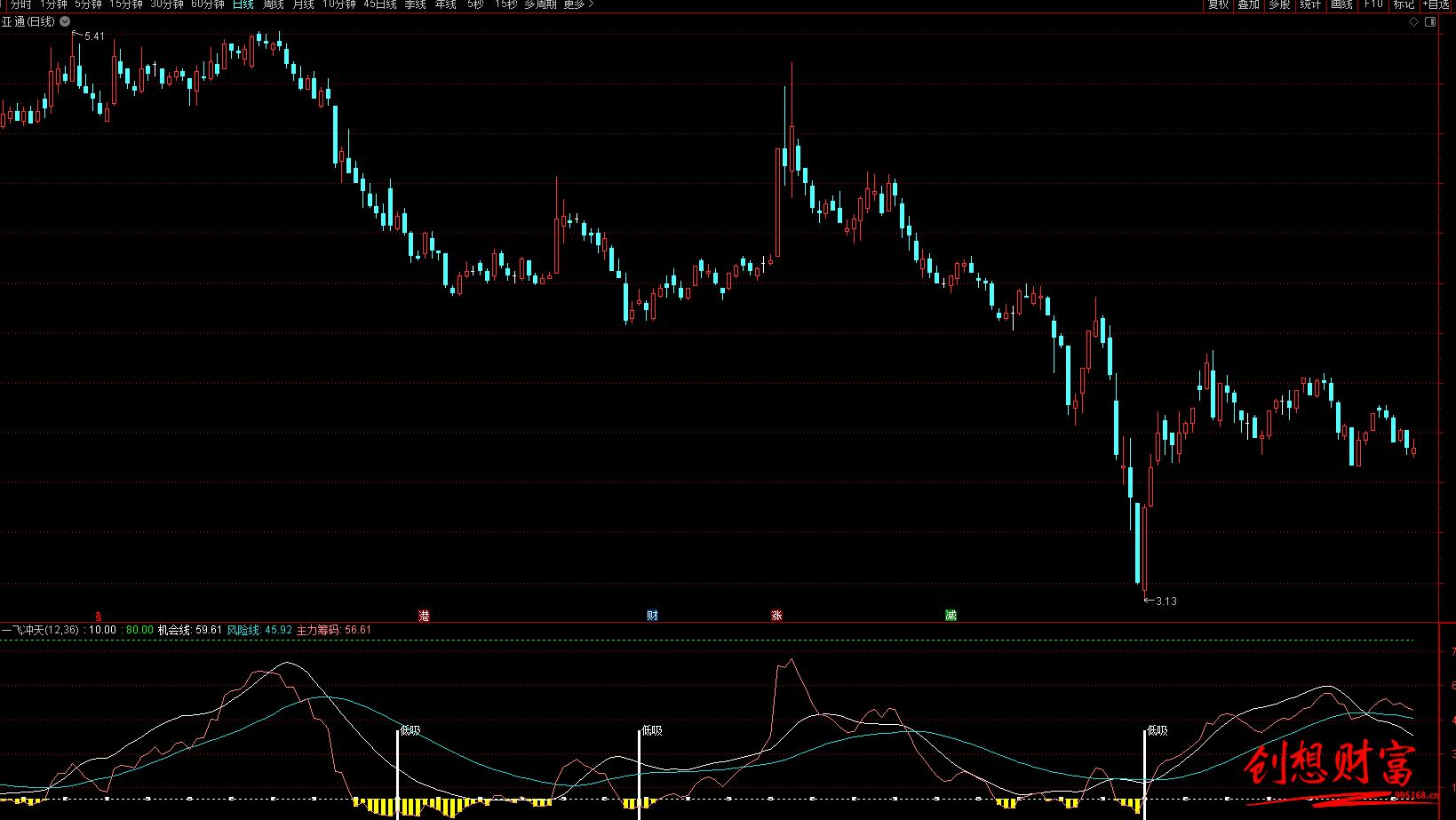Click the 涨 event marker on timeline
Viewport: 1456px width, 820px height.
click(x=776, y=616)
